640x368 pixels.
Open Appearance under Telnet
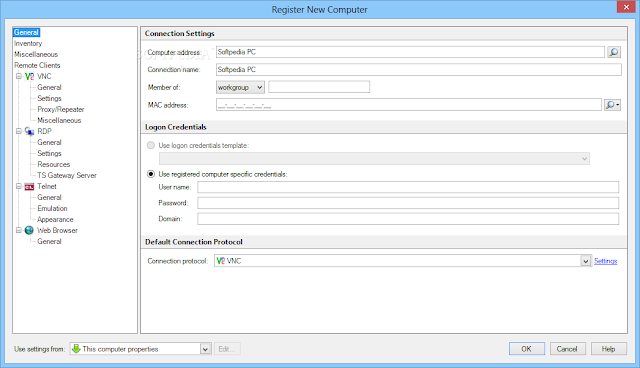pos(55,219)
